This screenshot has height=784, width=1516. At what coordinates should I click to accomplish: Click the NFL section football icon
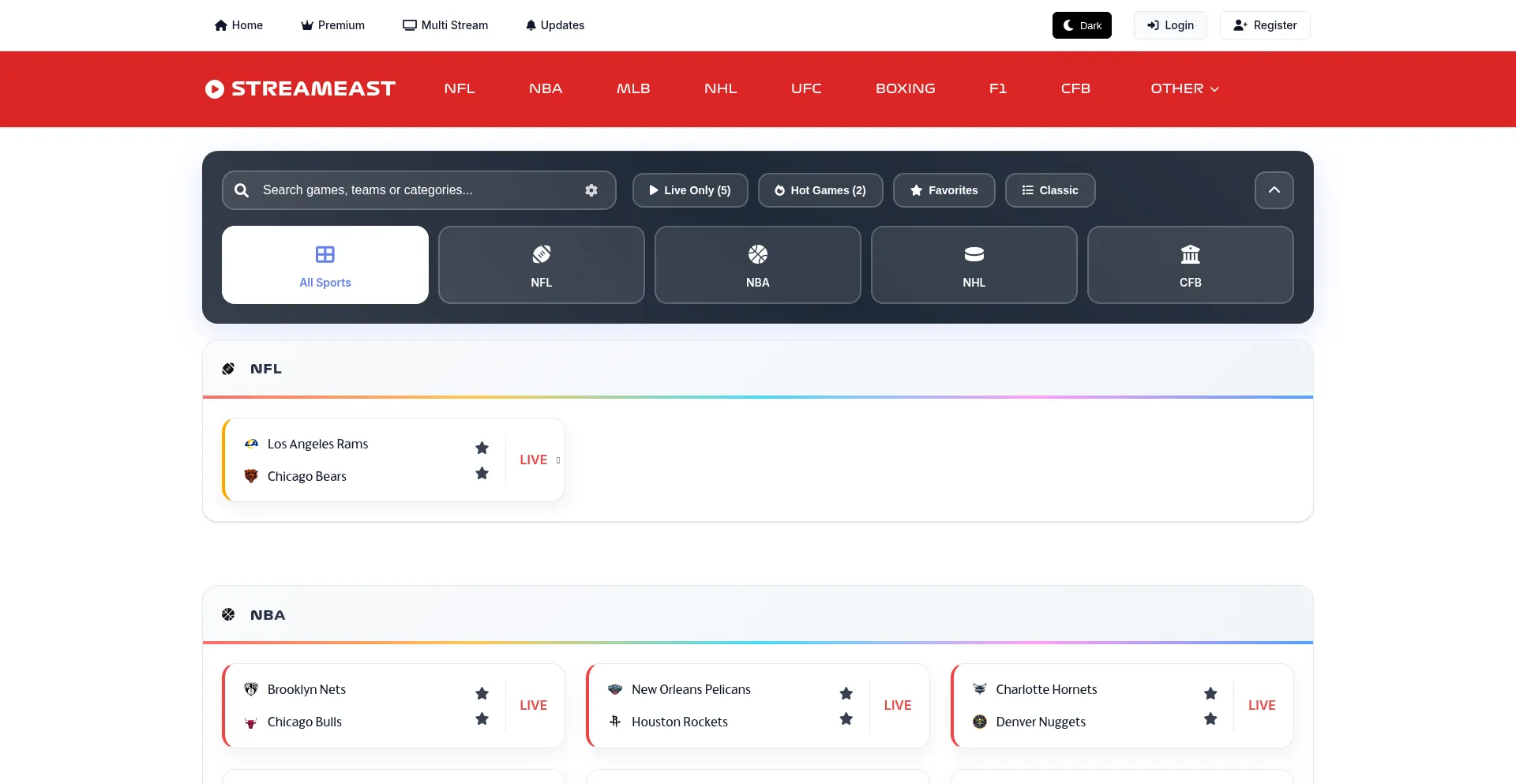228,369
